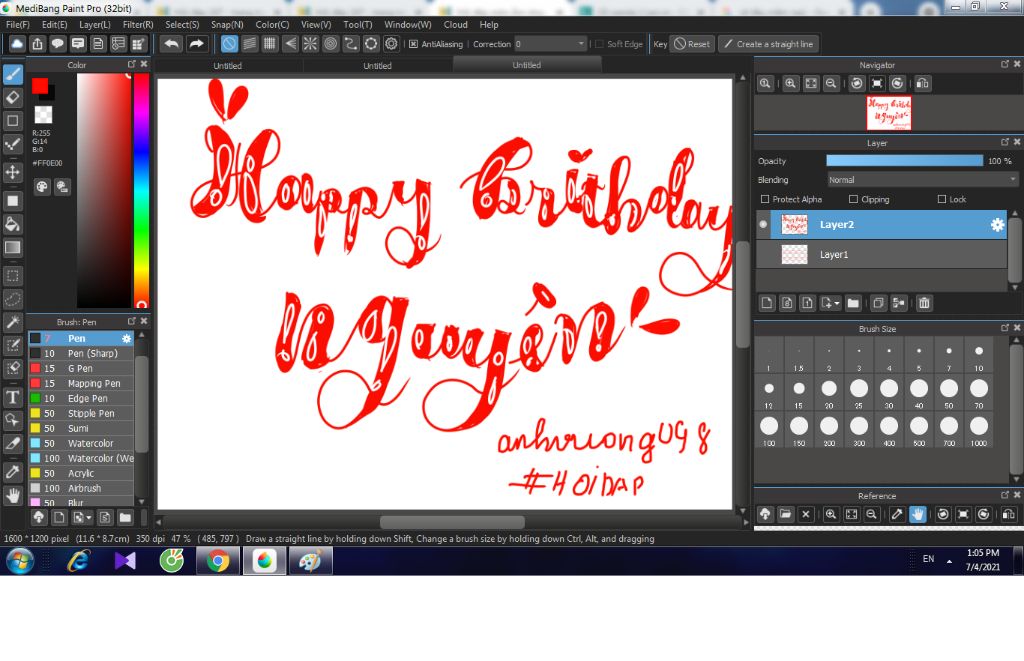Select the G Pen brush
Screen dimensions: 1024x661
point(81,368)
